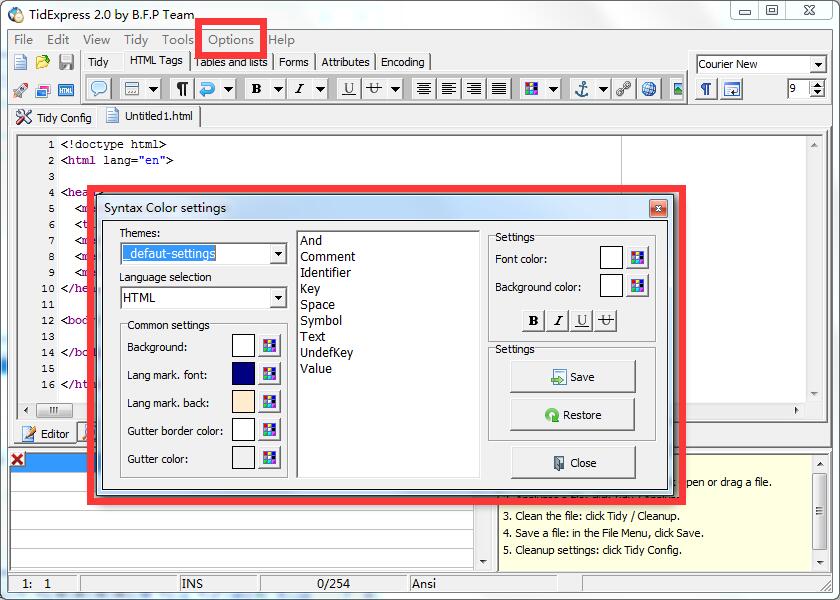Insert a line break with blue arrow icon
Viewport: 840px width, 600px height.
tap(207, 88)
